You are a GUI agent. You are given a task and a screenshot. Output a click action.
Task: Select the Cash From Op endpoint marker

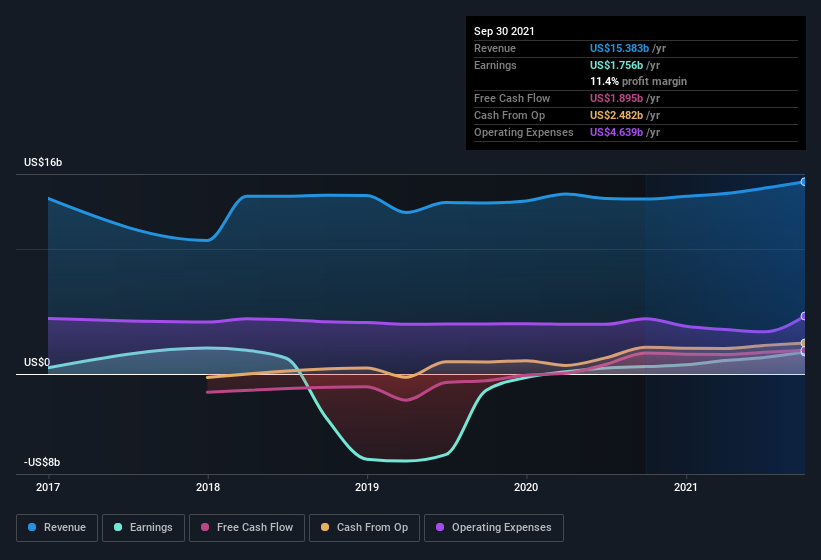click(804, 343)
